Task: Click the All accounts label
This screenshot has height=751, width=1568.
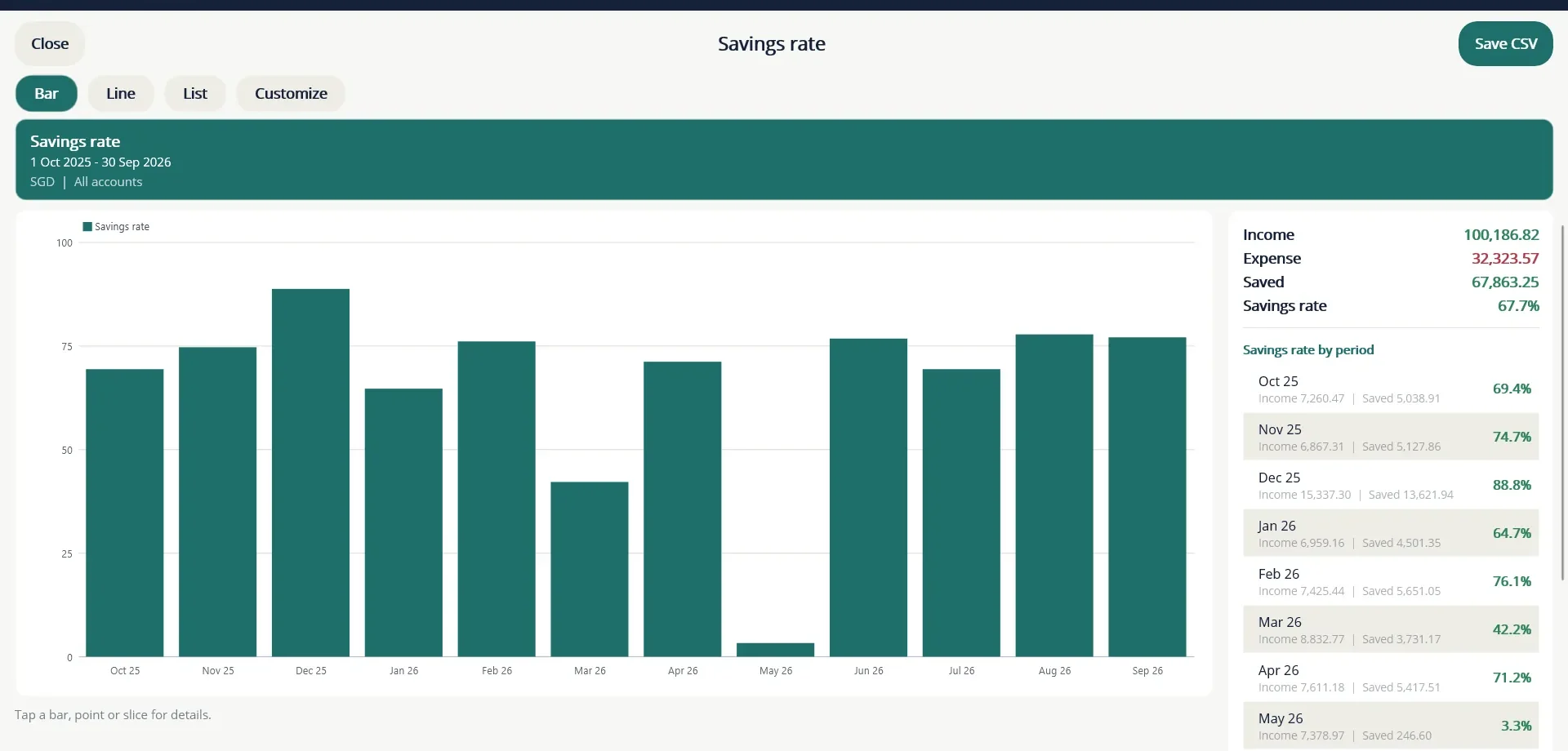Action: tap(108, 182)
